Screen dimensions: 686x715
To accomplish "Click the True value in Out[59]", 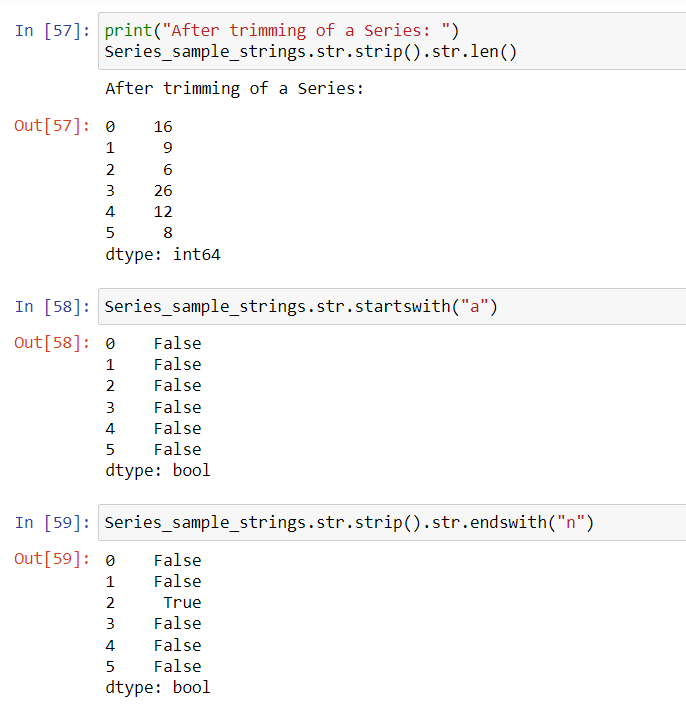I will tap(182, 602).
